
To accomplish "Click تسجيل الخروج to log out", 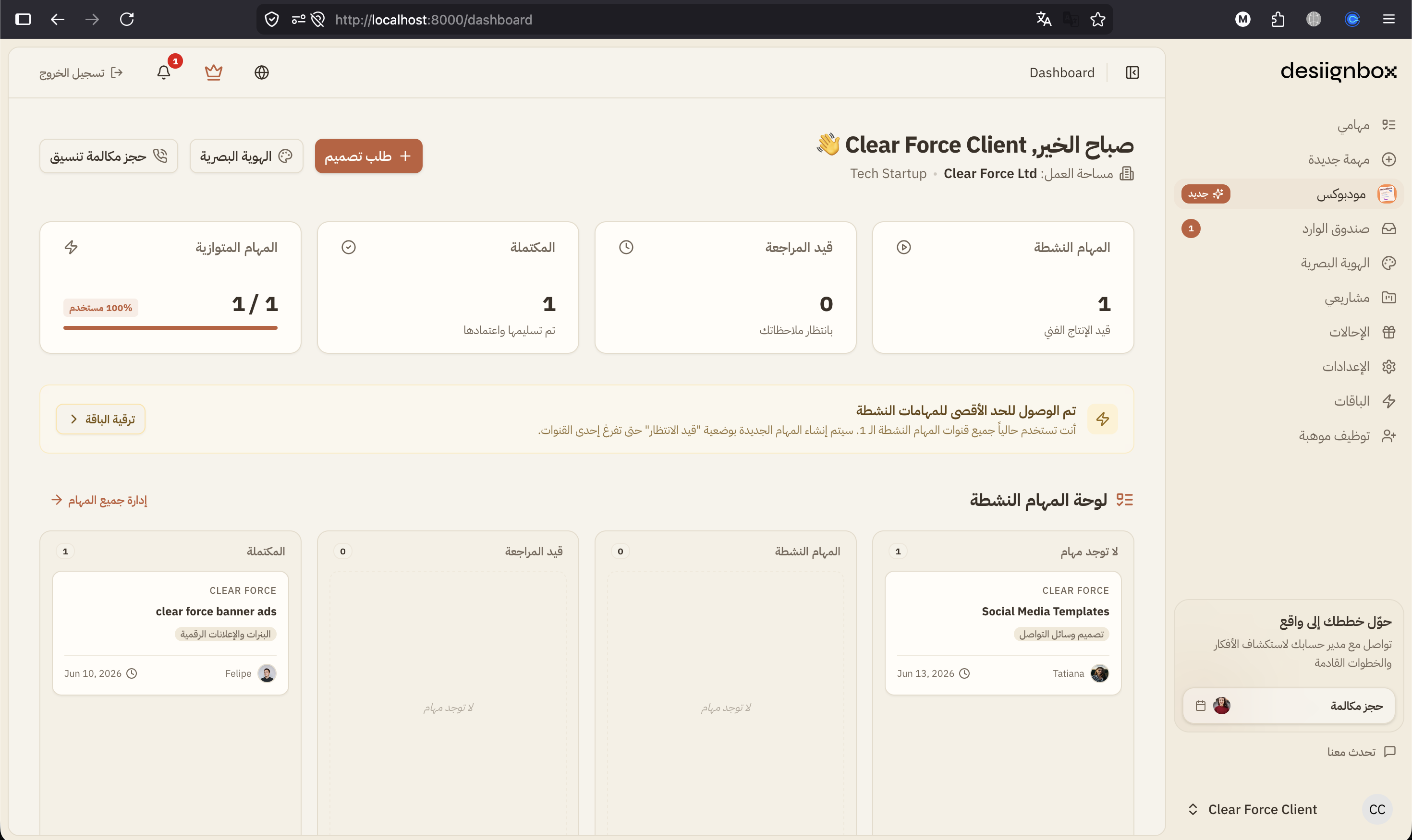I will pos(81,72).
